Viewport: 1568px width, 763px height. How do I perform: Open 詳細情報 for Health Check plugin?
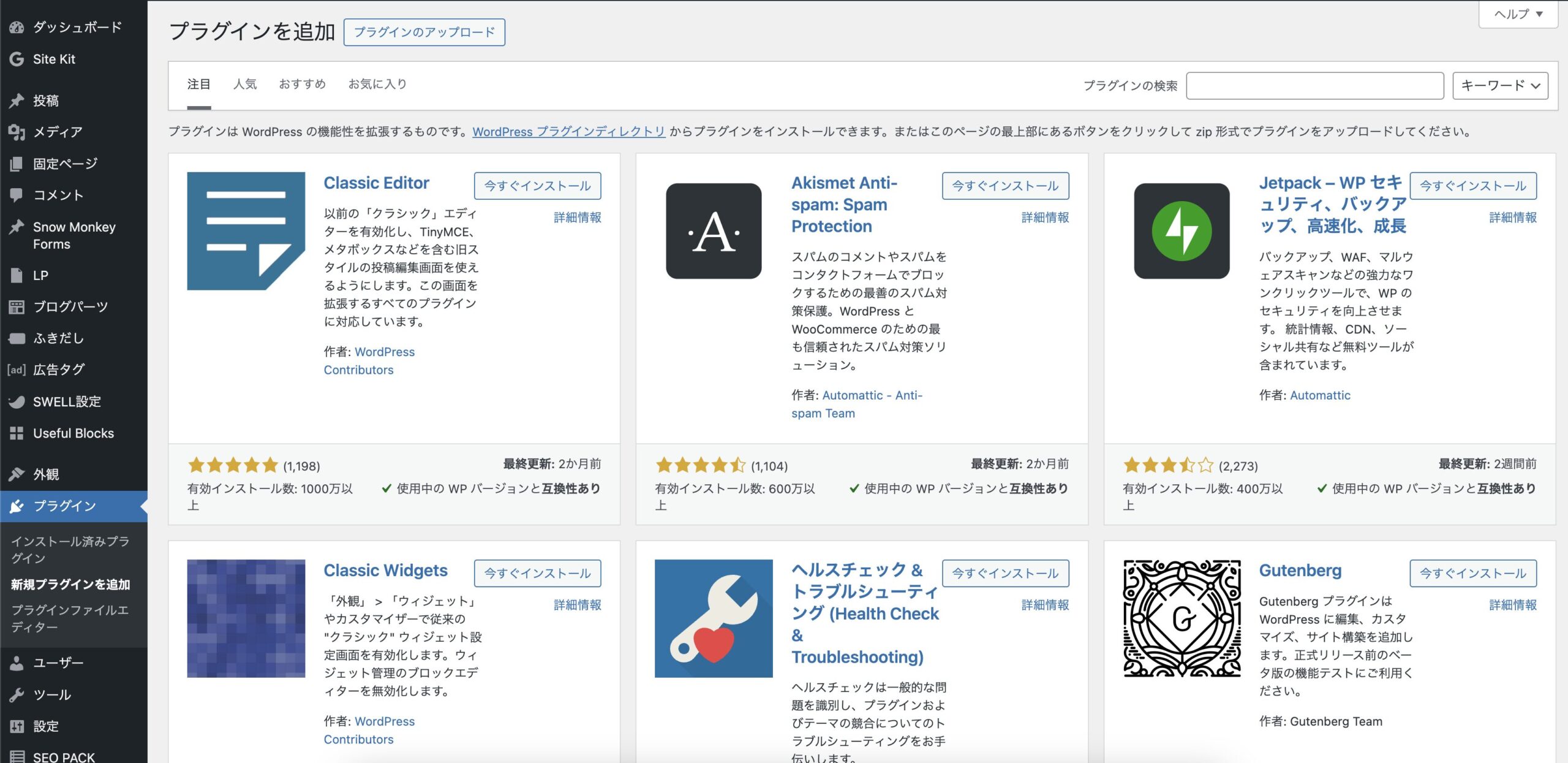coord(1046,605)
